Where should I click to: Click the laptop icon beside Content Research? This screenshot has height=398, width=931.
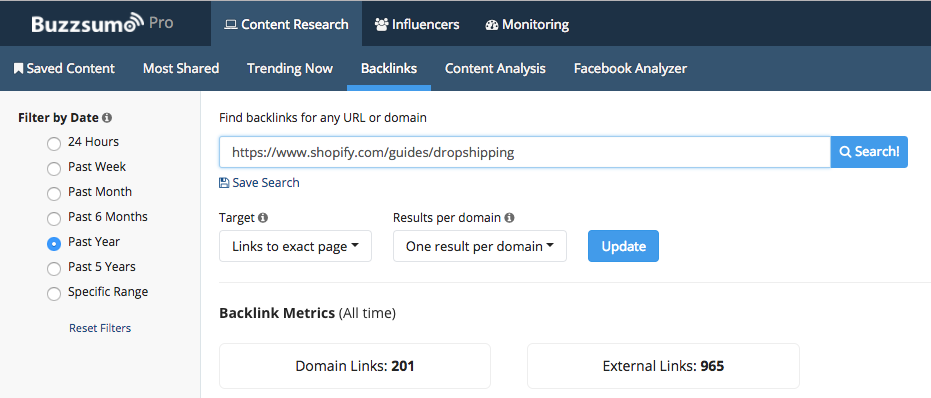(230, 25)
